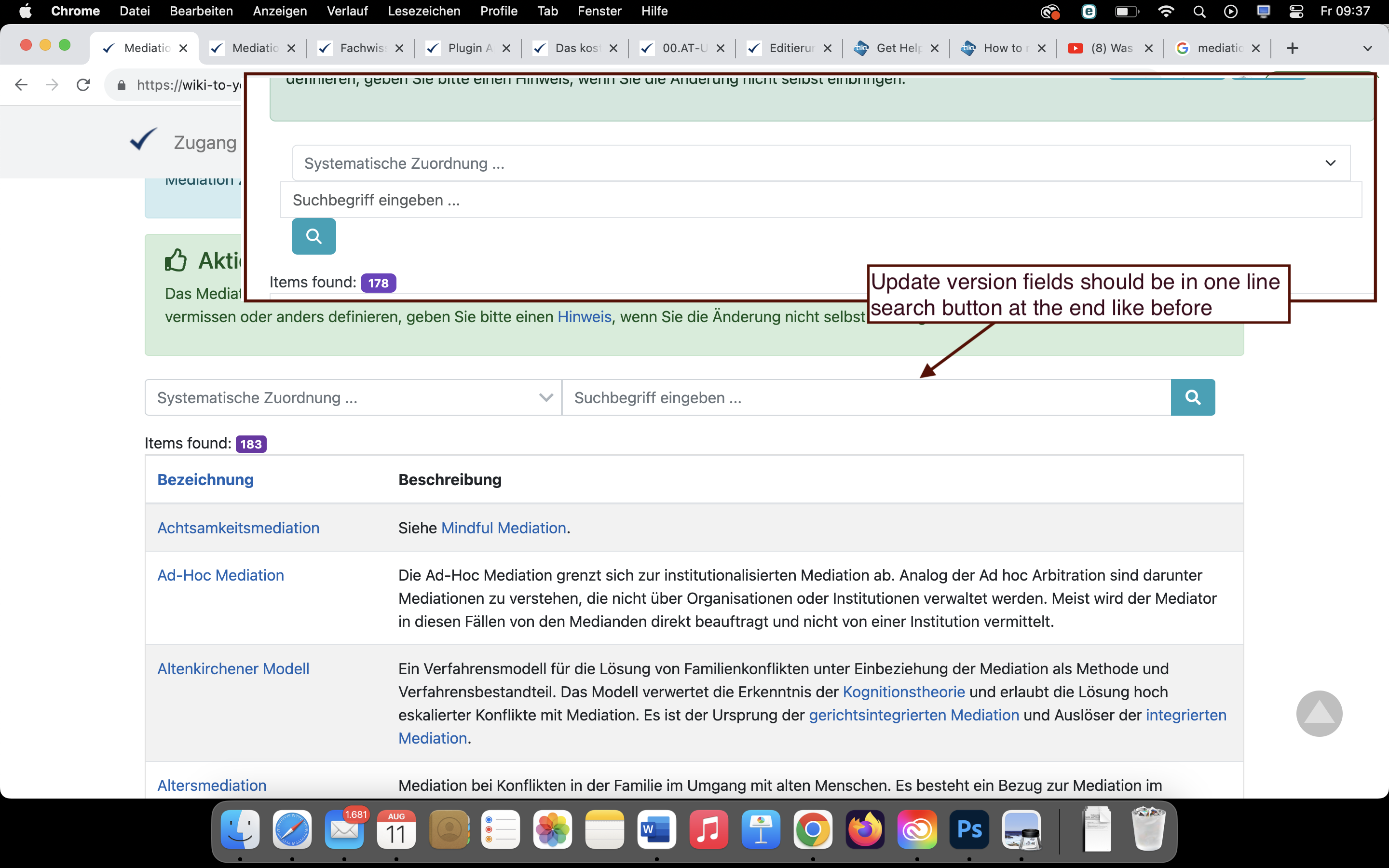Viewport: 1389px width, 868px height.
Task: Switch to the Fachwissen tab
Action: [x=362, y=48]
